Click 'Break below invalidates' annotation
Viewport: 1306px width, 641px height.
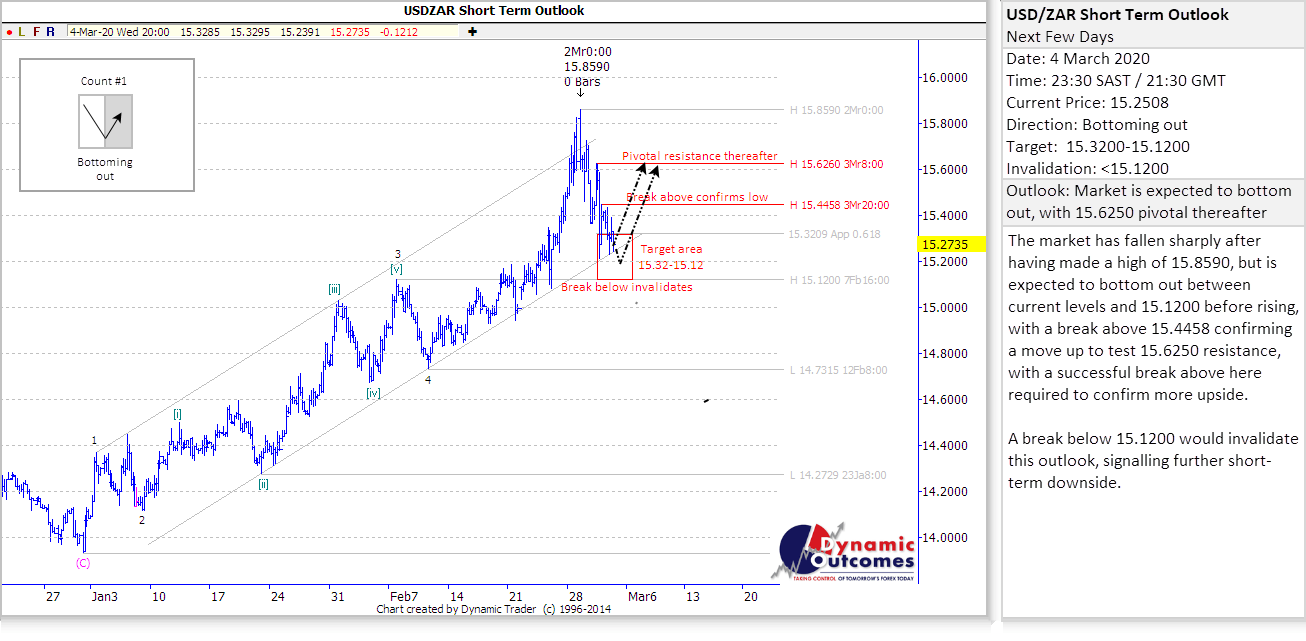(626, 287)
